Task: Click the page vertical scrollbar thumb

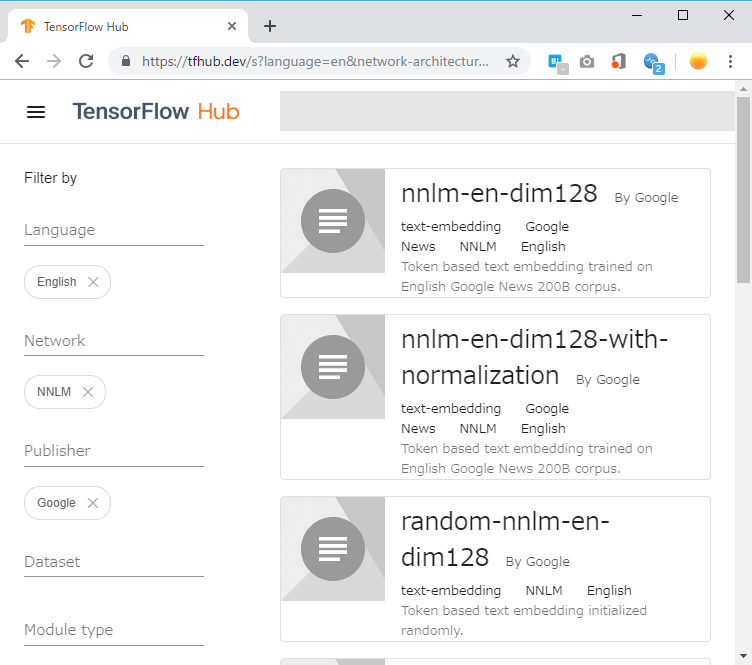Action: tap(743, 190)
